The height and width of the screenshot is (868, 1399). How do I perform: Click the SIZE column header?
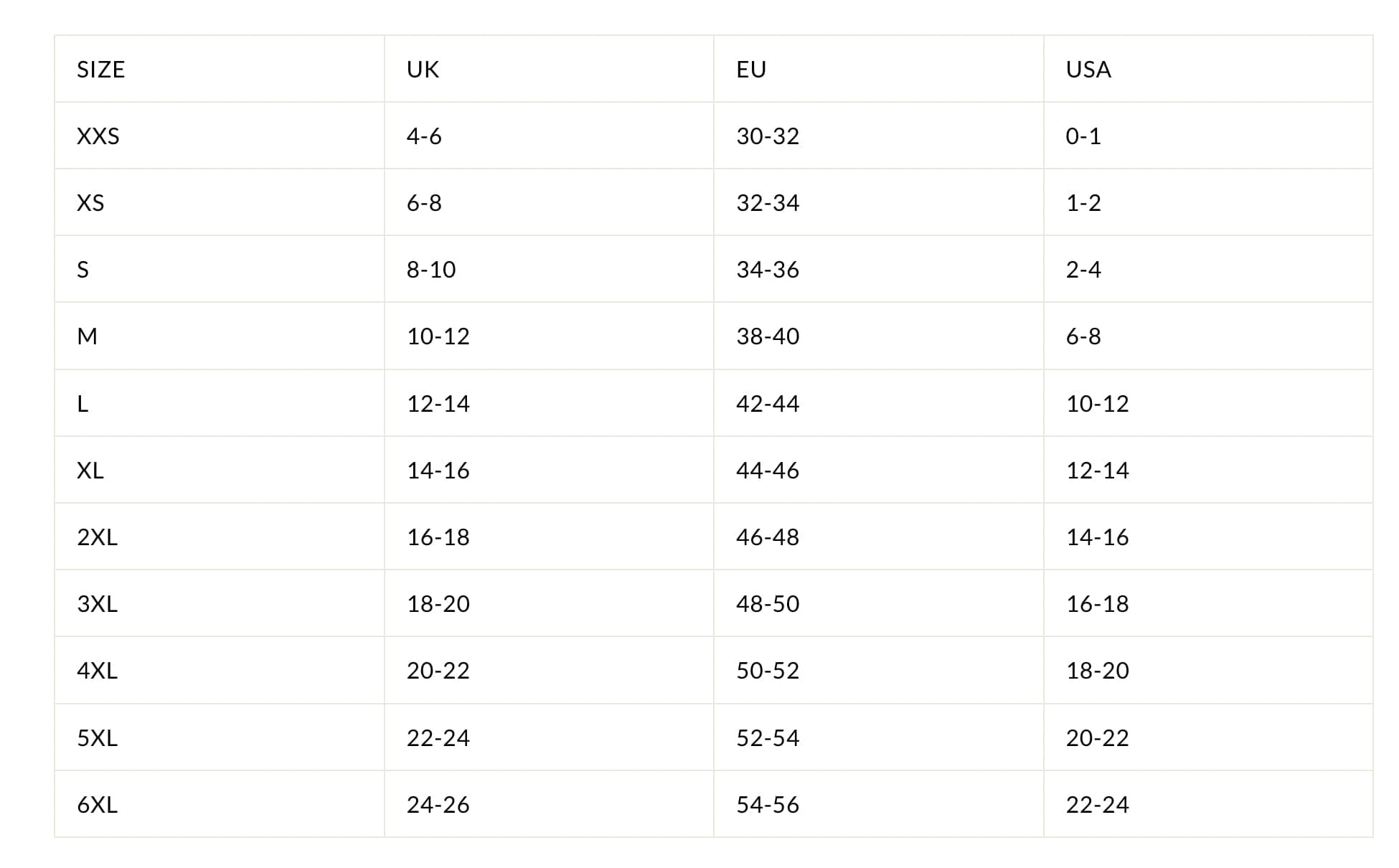coord(101,70)
